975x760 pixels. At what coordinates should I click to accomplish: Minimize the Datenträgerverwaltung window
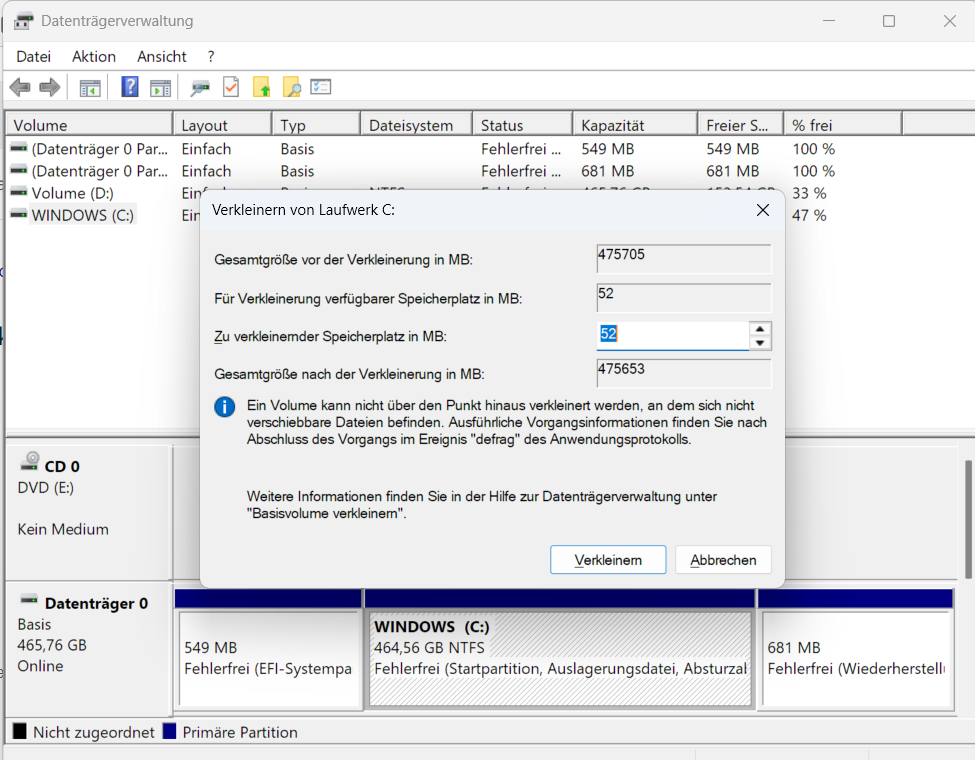[x=829, y=21]
